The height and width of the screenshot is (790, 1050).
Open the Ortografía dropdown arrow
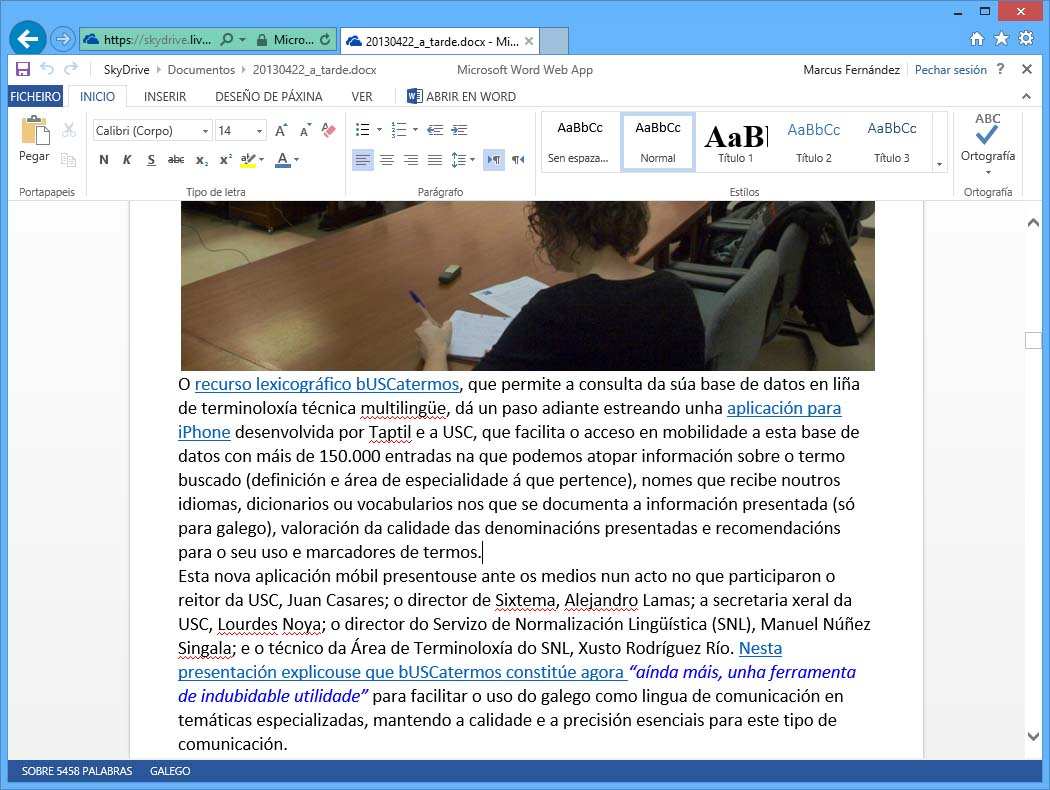[988, 172]
